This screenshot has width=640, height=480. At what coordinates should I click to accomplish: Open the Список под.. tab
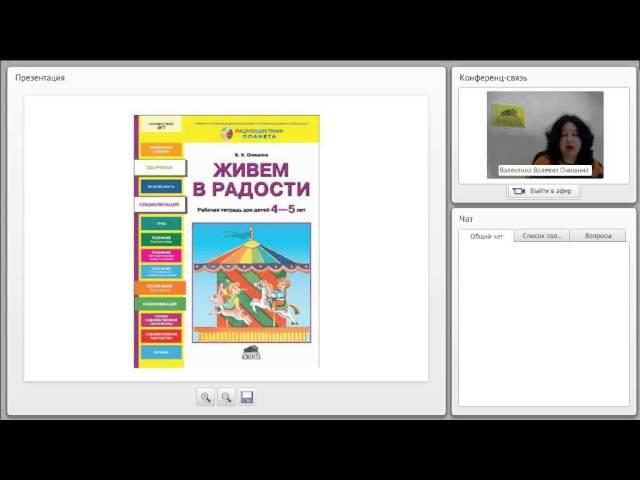tap(542, 236)
